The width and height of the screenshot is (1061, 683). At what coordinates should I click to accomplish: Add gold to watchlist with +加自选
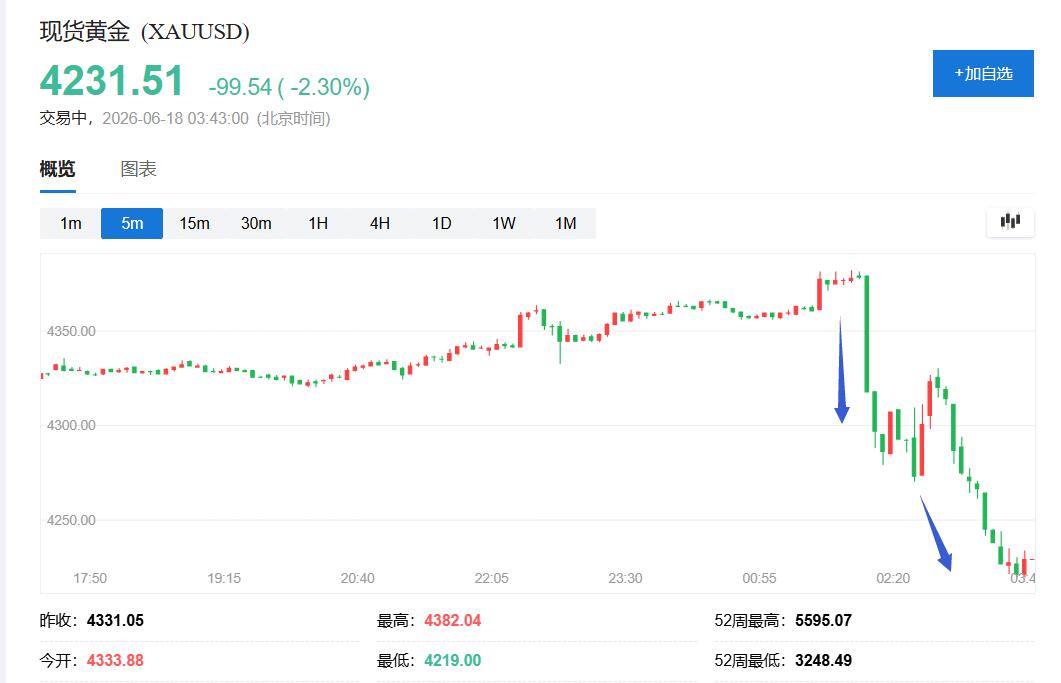point(983,73)
